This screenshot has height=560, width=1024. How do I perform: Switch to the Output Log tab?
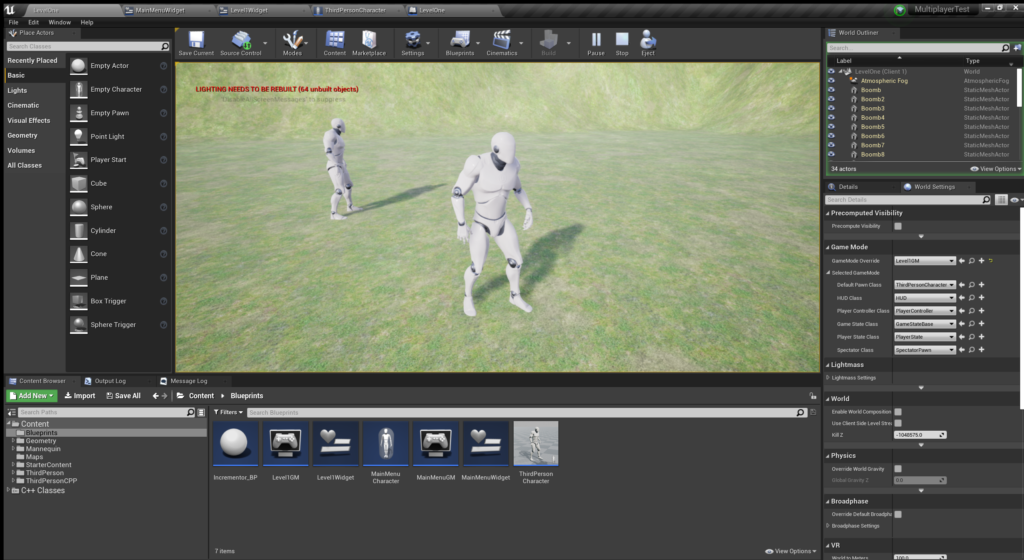coord(110,381)
